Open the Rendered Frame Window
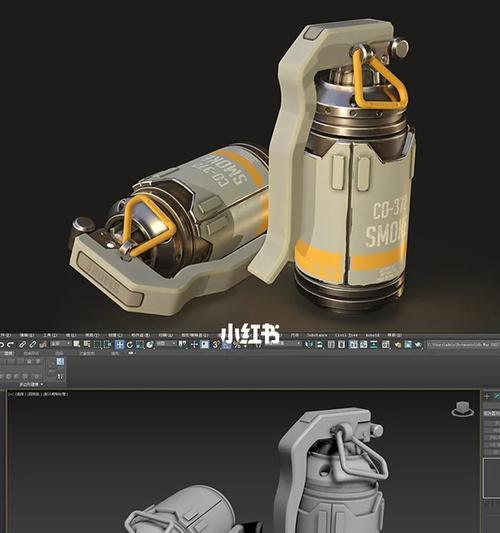The height and width of the screenshot is (533, 500). click(408, 344)
